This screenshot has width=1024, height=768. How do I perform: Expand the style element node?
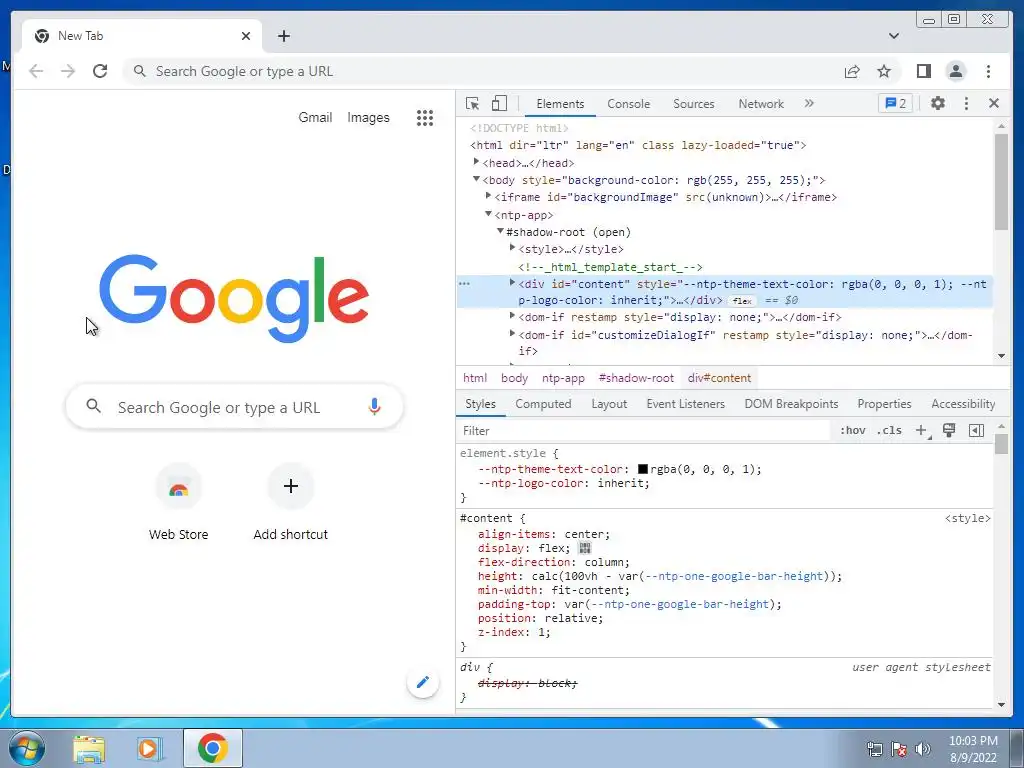513,248
